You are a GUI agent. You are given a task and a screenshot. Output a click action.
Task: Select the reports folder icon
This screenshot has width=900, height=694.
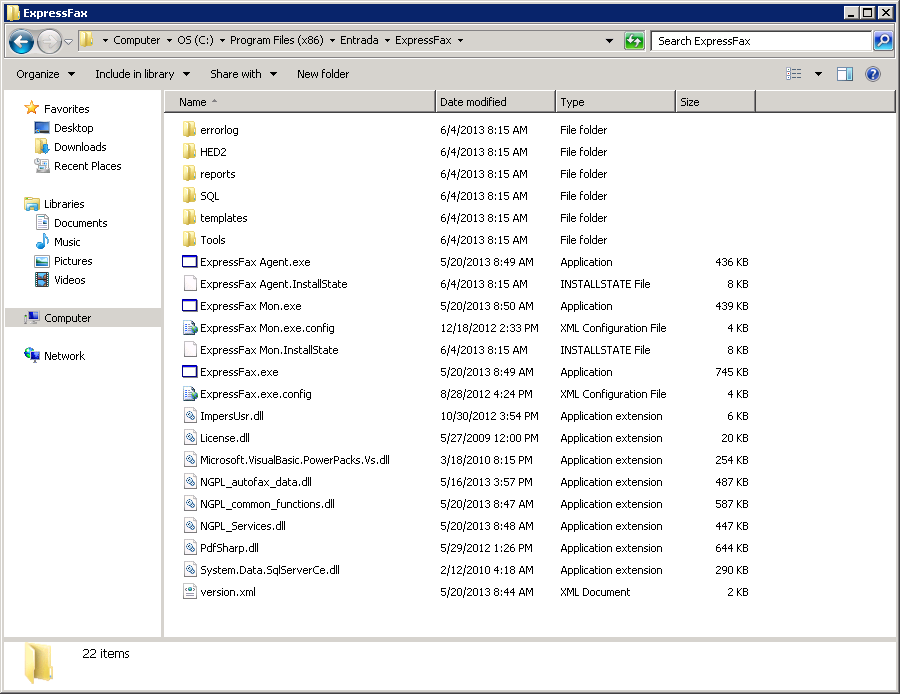pos(189,173)
